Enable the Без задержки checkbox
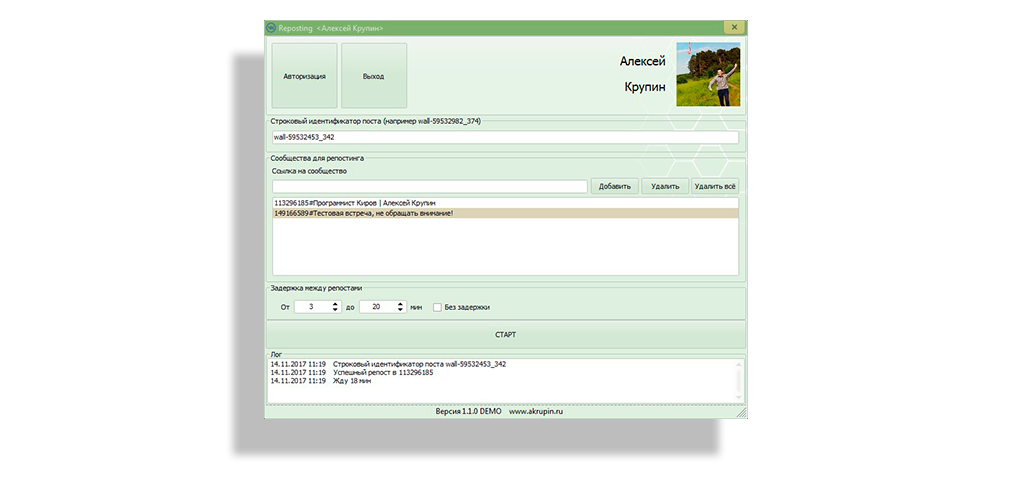The image size is (1012, 500). pyautogui.click(x=437, y=307)
